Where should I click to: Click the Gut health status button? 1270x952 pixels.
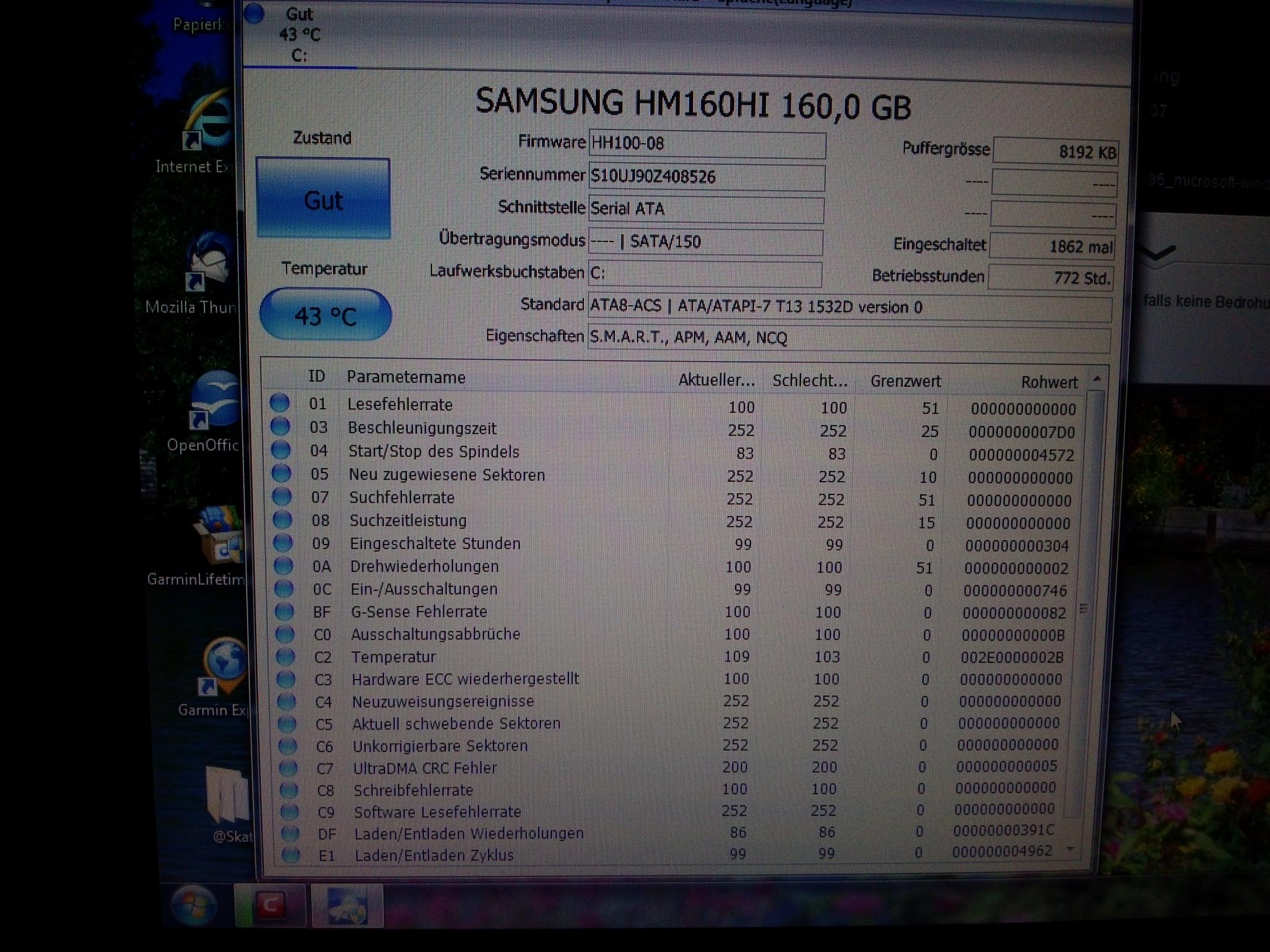coord(323,199)
